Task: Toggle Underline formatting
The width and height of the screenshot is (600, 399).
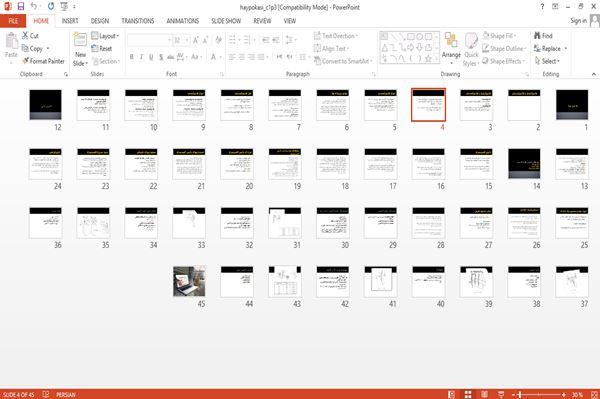Action: pos(151,57)
